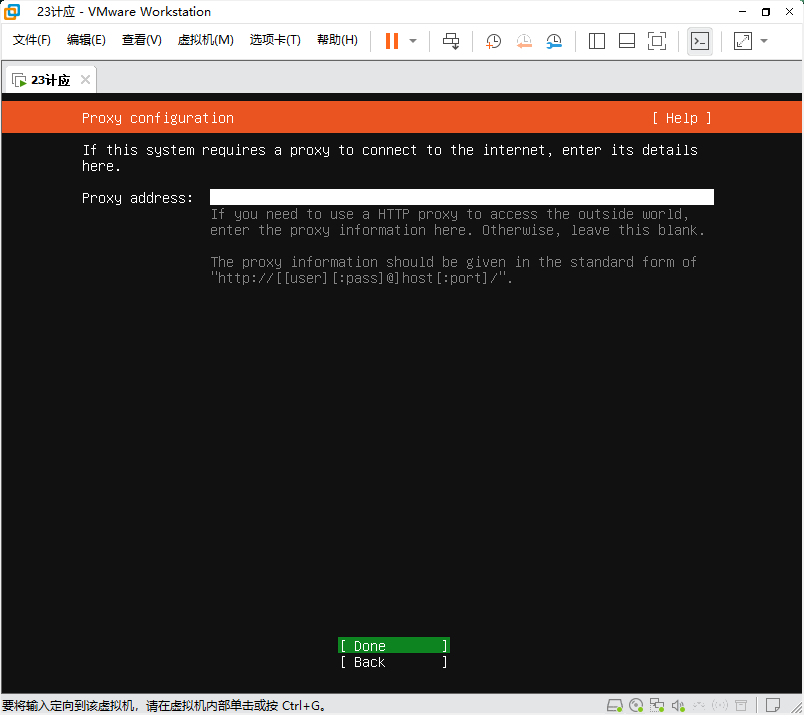The image size is (804, 715).
Task: Click the Bluetooth device status icon
Action: point(720,705)
